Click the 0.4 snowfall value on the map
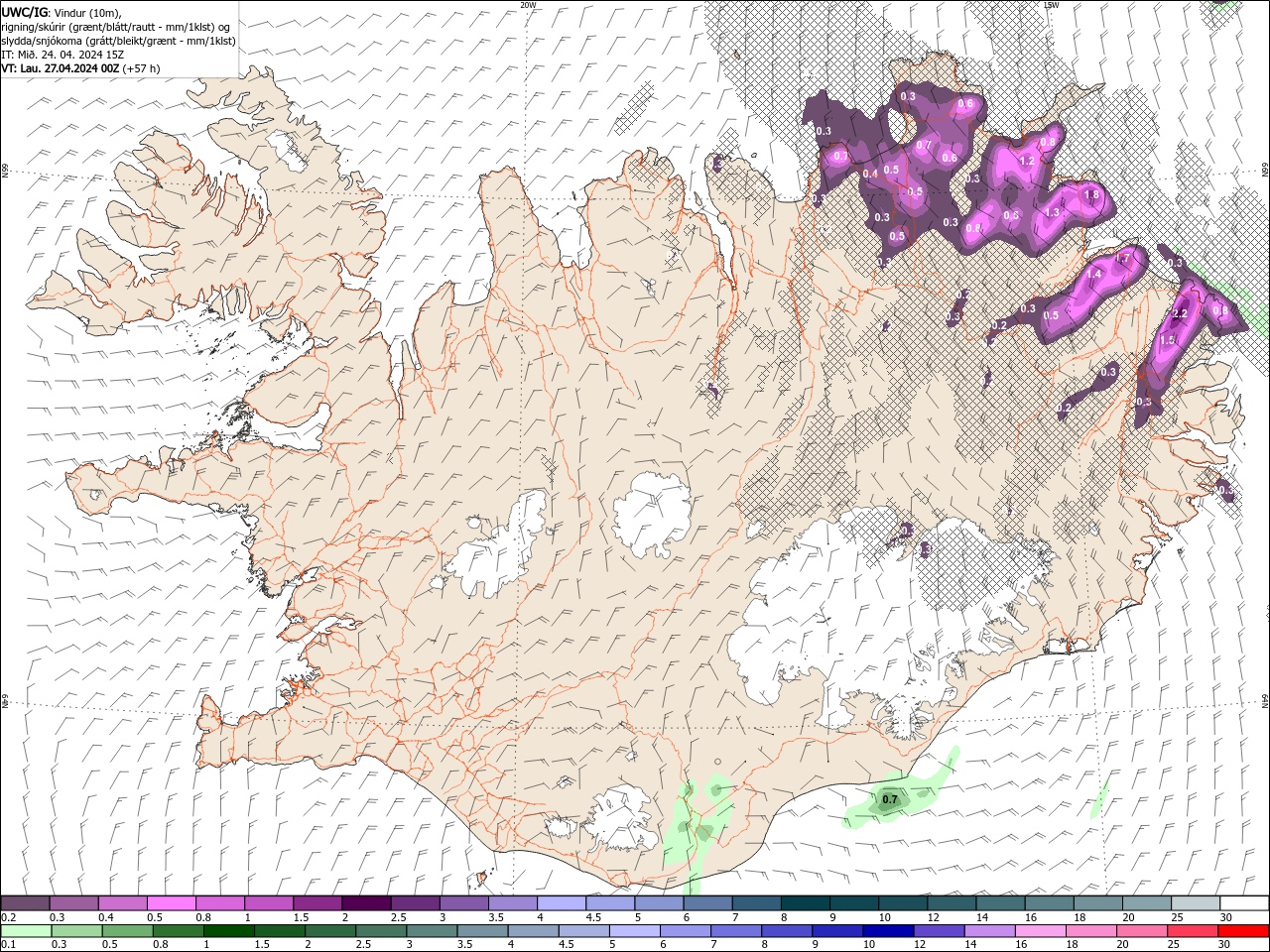This screenshot has width=1270, height=952. (870, 174)
